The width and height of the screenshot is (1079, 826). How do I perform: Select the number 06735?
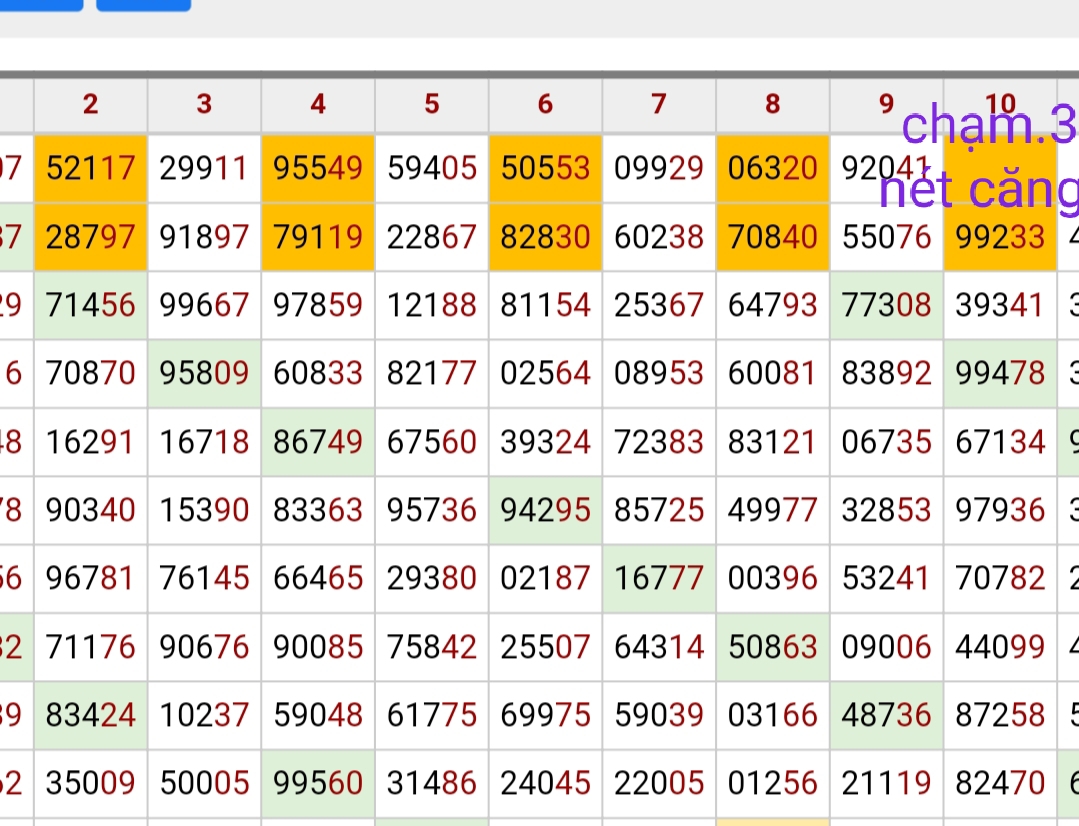pyautogui.click(x=886, y=442)
